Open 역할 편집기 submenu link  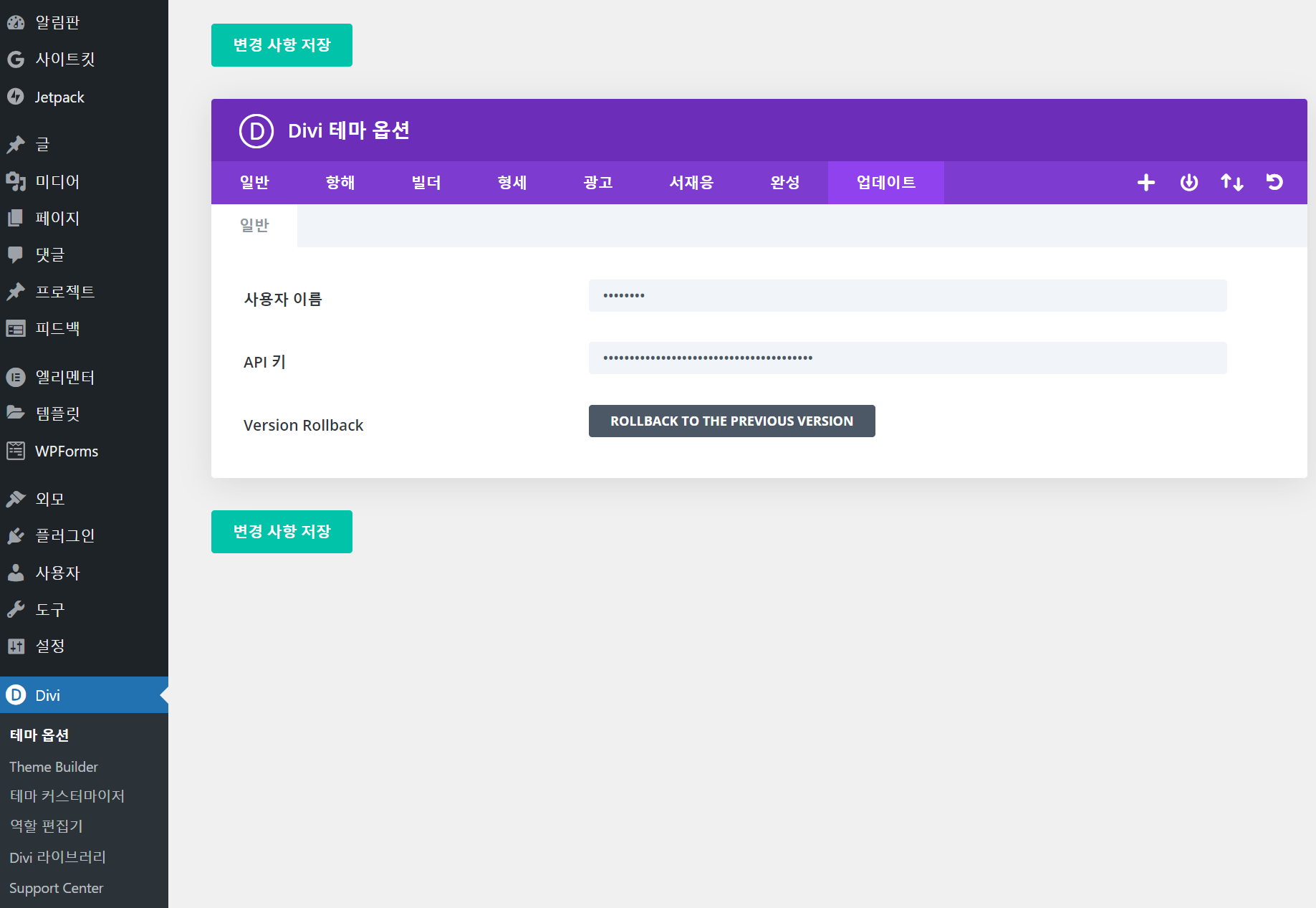click(47, 826)
